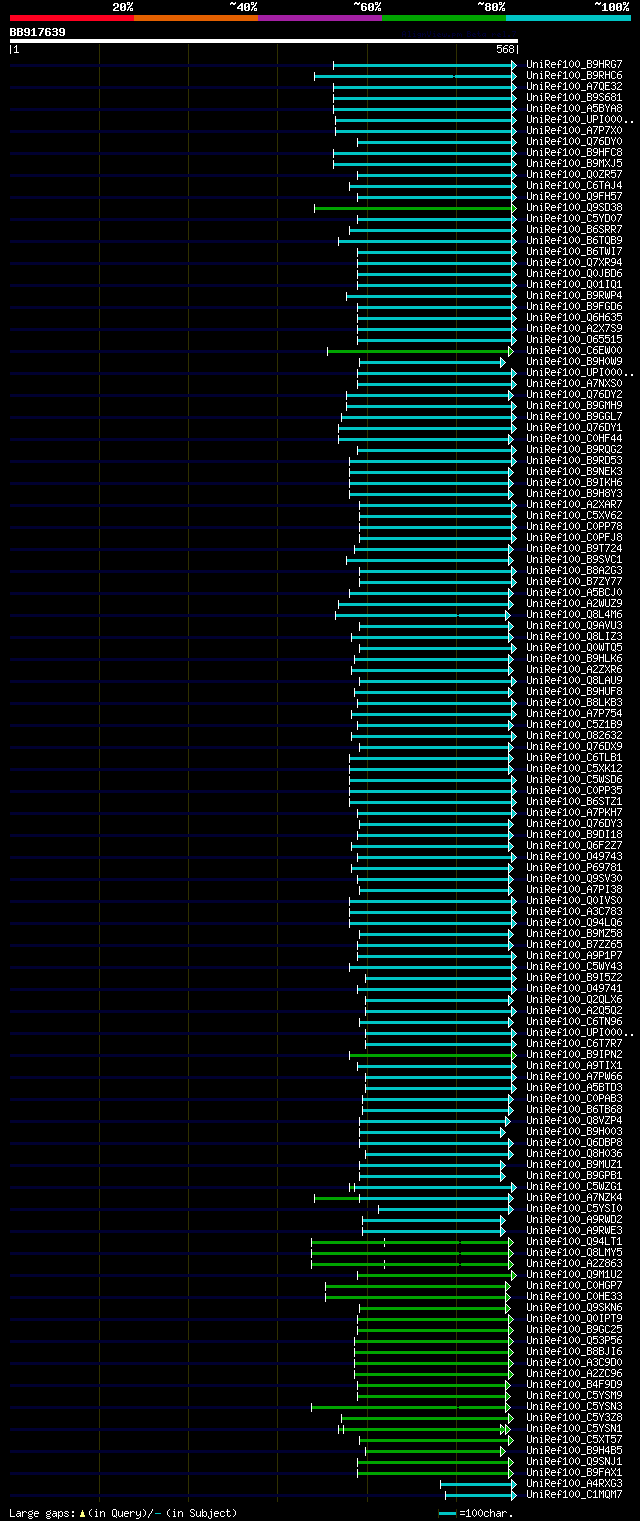Click the green alignment bar for C6EW00
The height and width of the screenshot is (1521, 640).
pyautogui.click(x=419, y=351)
